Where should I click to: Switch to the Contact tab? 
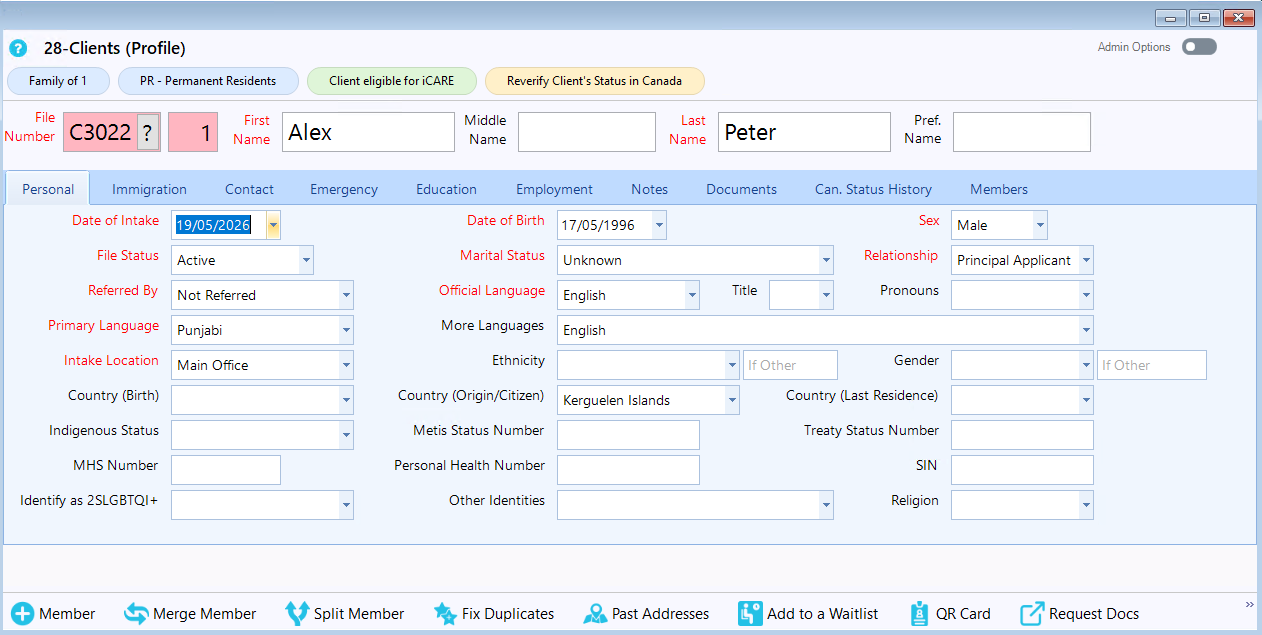point(249,189)
